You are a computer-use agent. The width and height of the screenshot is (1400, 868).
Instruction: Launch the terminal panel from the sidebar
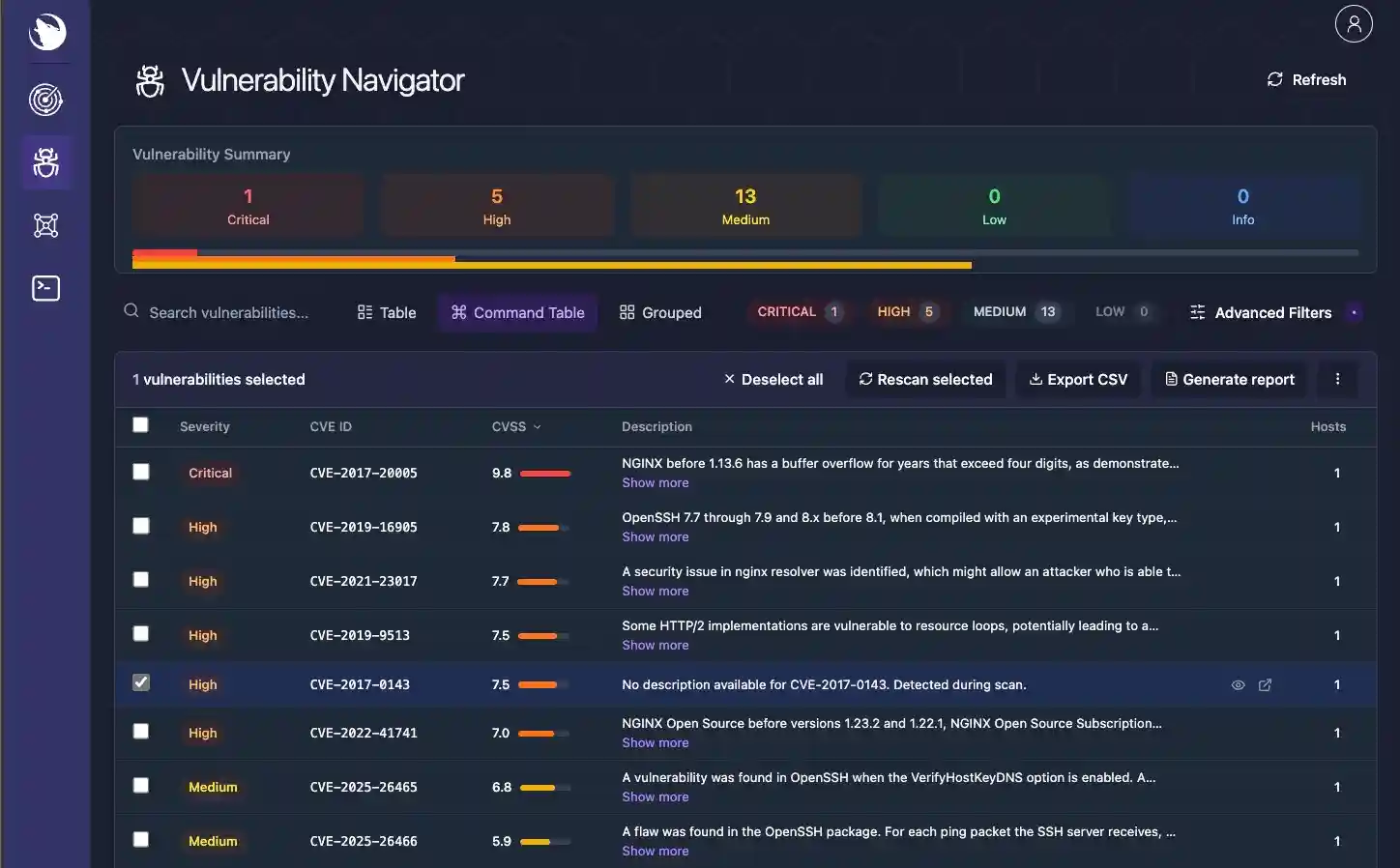coord(45,288)
